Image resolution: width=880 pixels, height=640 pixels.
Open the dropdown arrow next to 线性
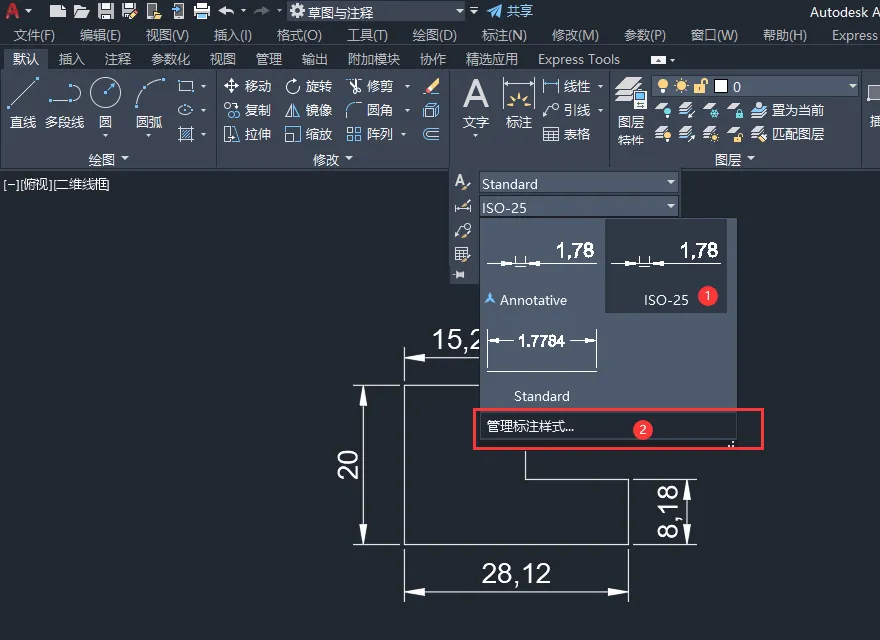coord(601,86)
